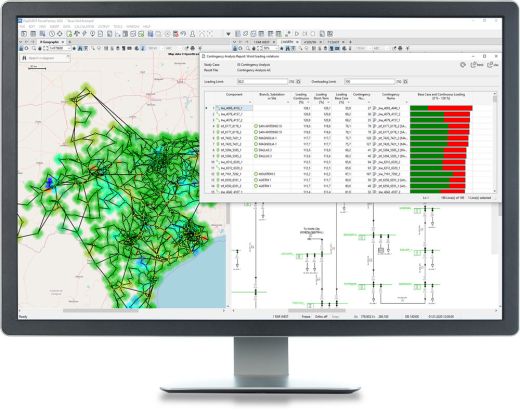The width and height of the screenshot is (520, 414).
Task: Click the zoom magnifier in the geographic diagram toolbar
Action: (34, 49)
